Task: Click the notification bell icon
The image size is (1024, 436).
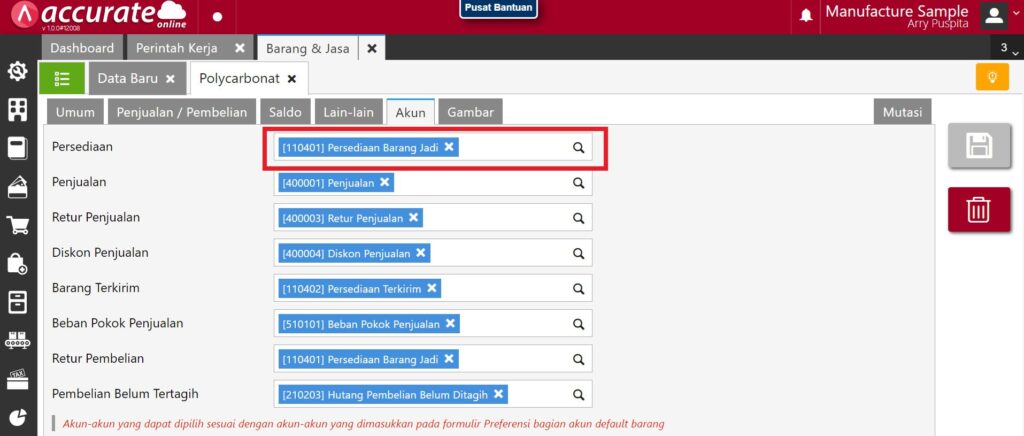Action: click(807, 16)
